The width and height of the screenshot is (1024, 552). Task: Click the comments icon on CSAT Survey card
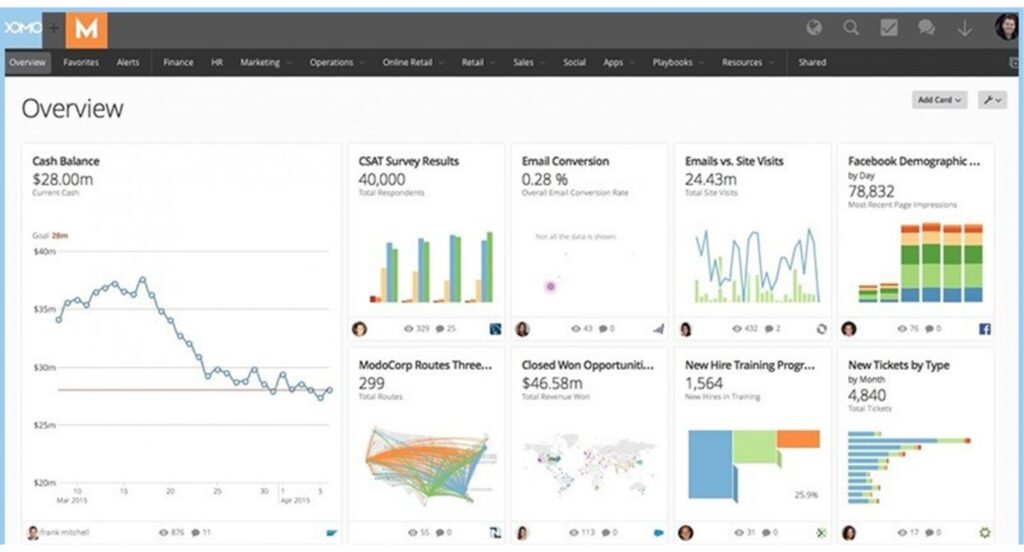click(440, 328)
